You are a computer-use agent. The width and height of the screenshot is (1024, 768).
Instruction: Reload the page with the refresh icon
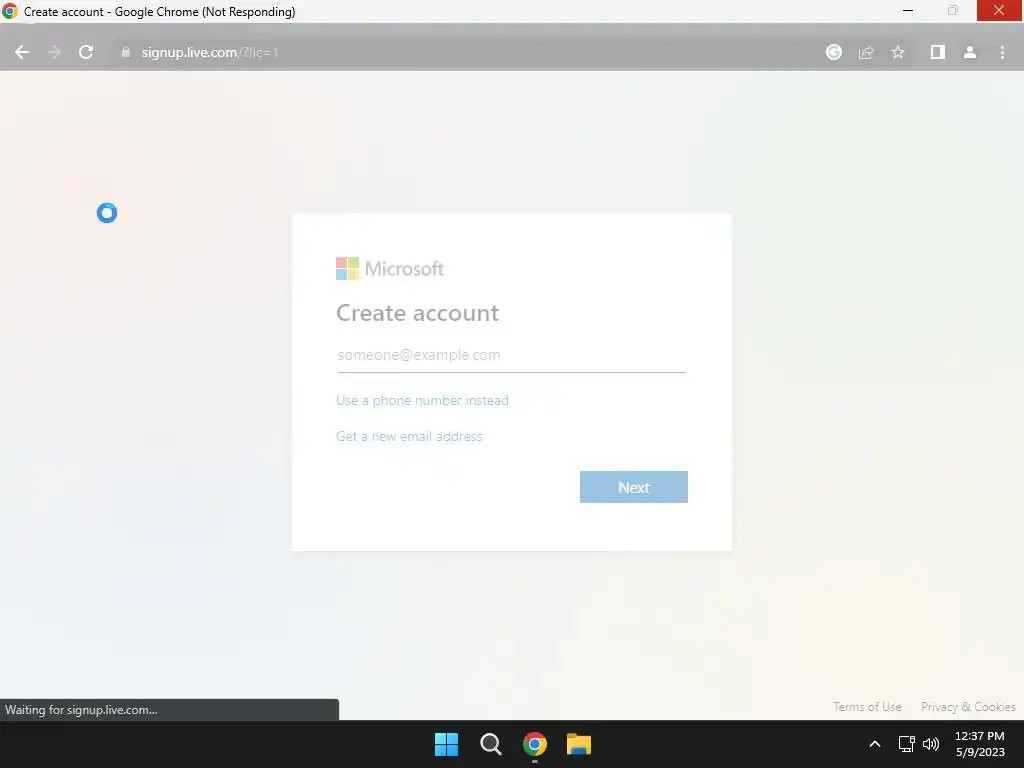(x=86, y=52)
